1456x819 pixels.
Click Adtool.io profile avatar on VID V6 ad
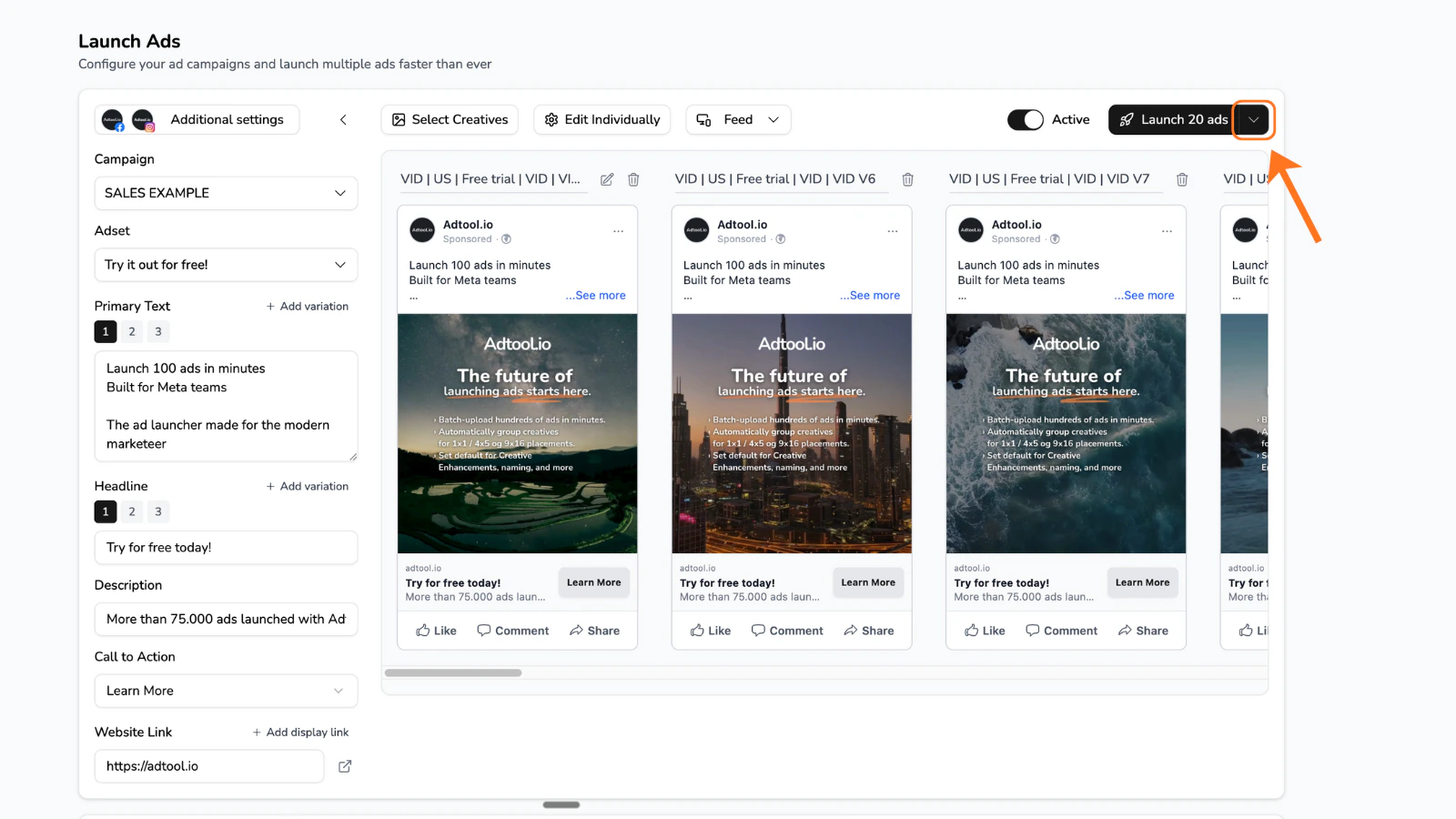pyautogui.click(x=696, y=230)
